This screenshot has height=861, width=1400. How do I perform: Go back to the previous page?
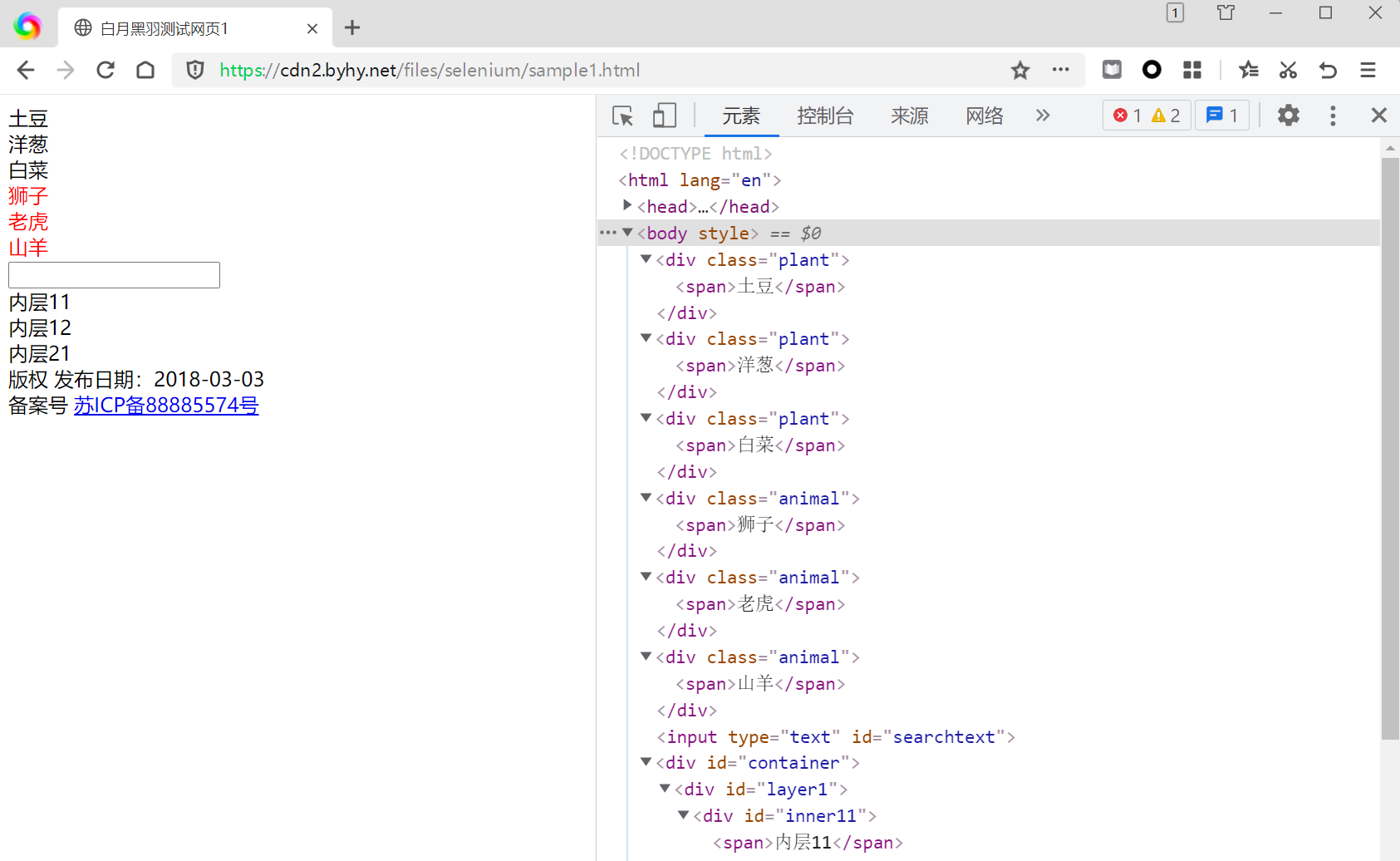click(26, 71)
